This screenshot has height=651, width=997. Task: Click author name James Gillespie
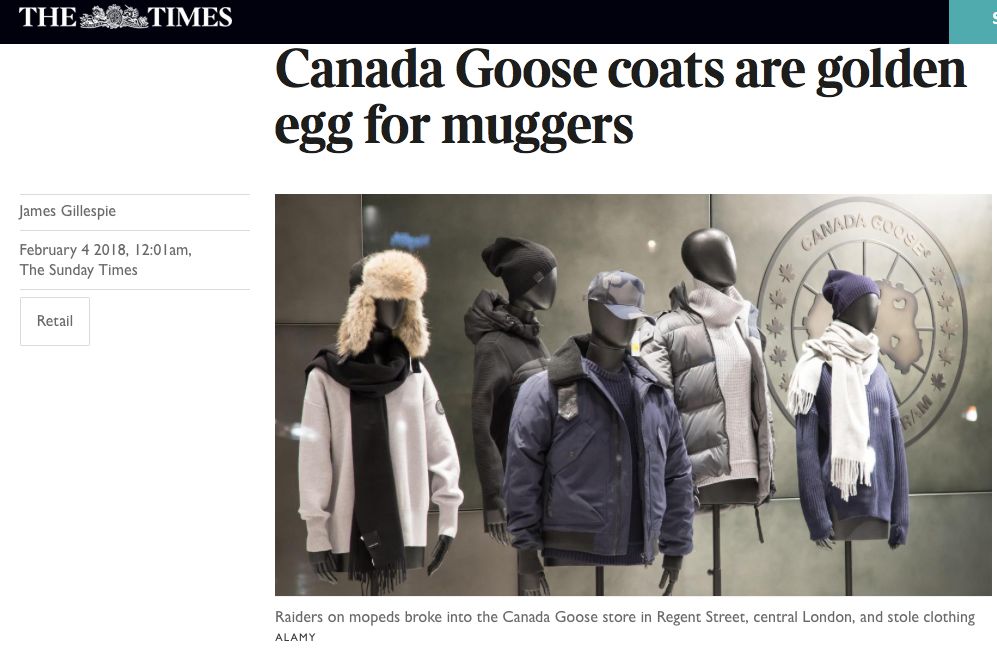67,211
